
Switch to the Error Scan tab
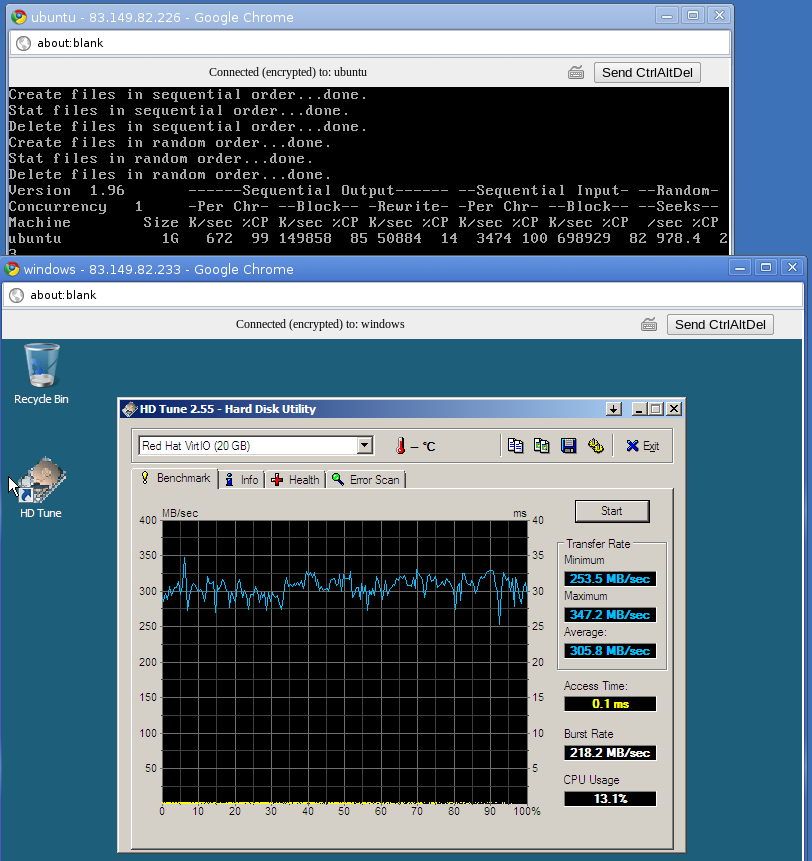point(366,480)
